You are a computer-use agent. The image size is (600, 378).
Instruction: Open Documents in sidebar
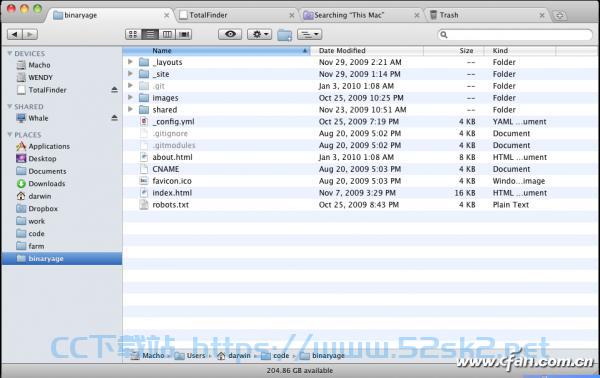(x=62, y=171)
